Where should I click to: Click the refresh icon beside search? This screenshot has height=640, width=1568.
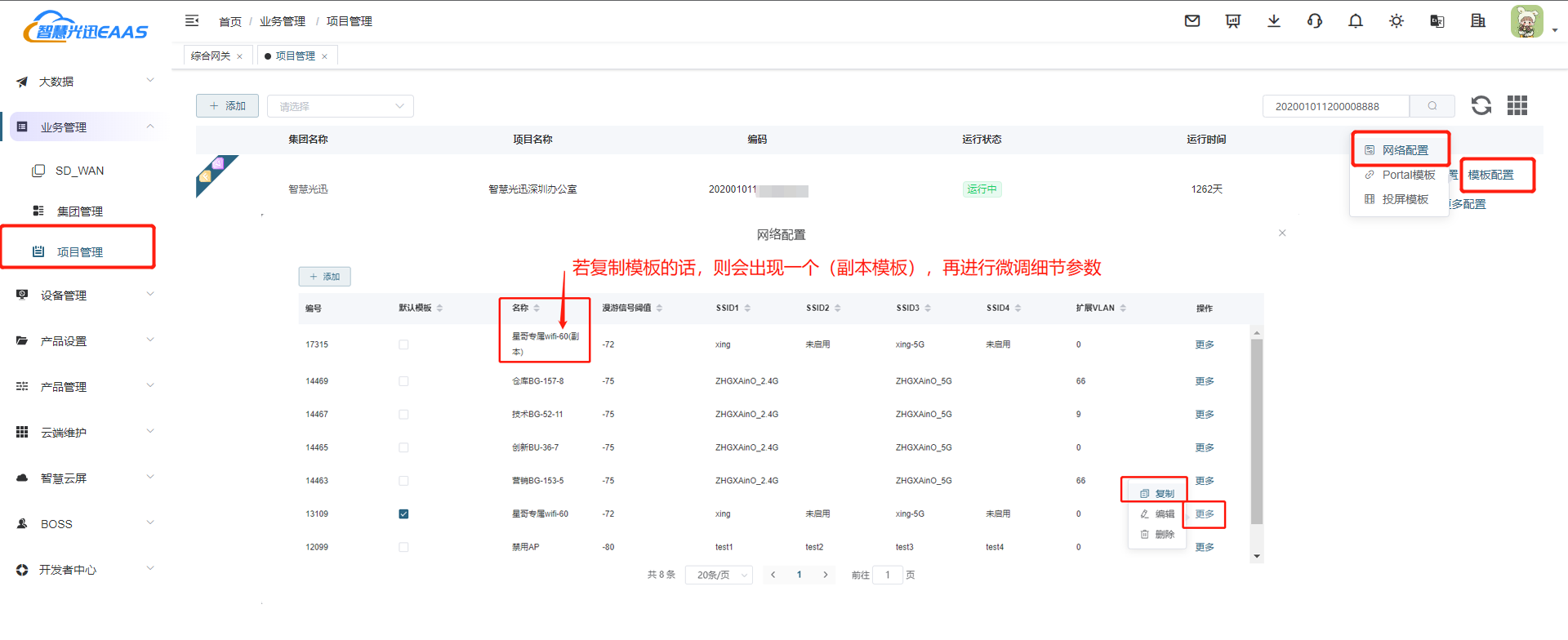[1481, 105]
